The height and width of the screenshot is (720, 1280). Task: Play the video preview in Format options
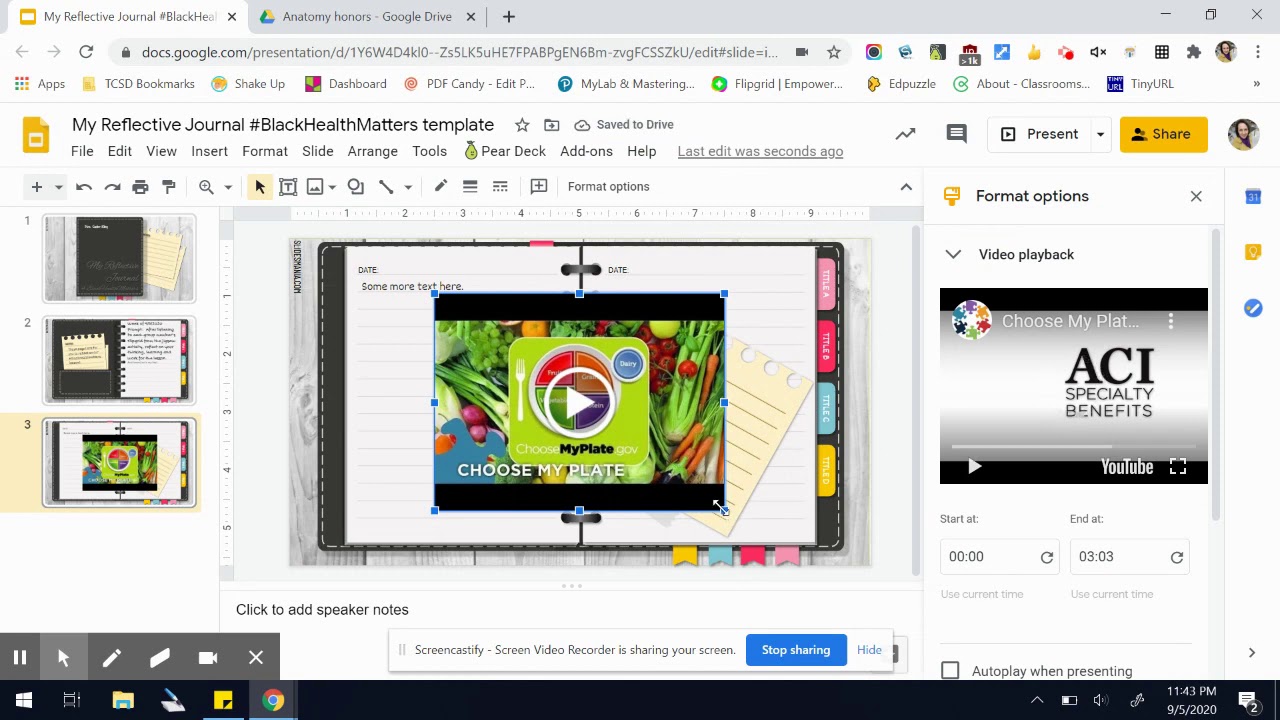point(975,467)
